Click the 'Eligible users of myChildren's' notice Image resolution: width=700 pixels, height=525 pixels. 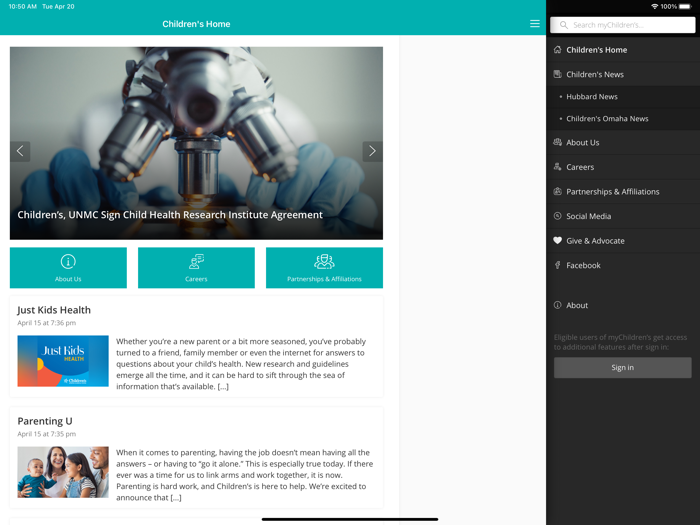(621, 342)
